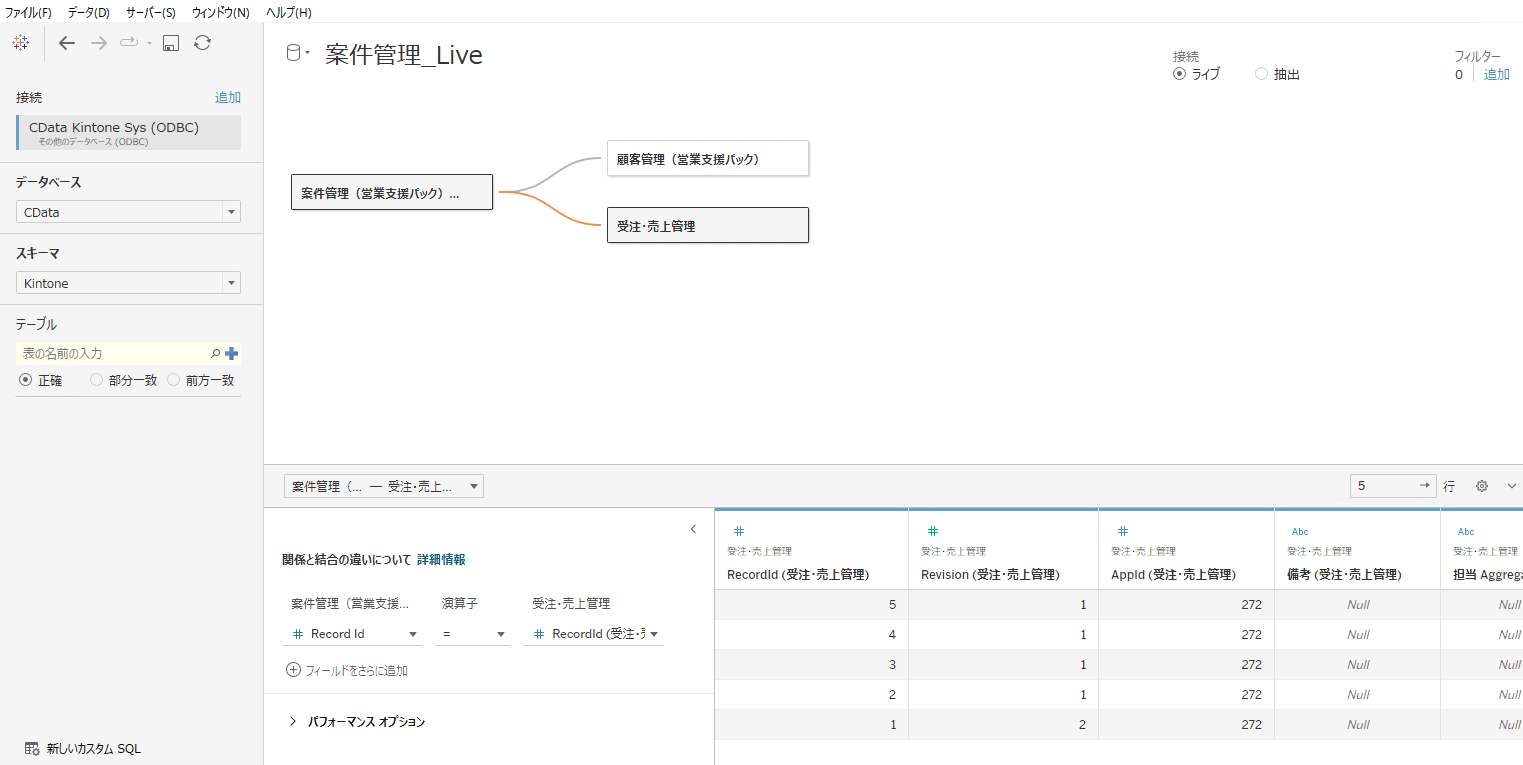Screen dimensions: 1523x765
Task: Select the 顧客管理（営業支援パック） table node
Action: [x=708, y=158]
